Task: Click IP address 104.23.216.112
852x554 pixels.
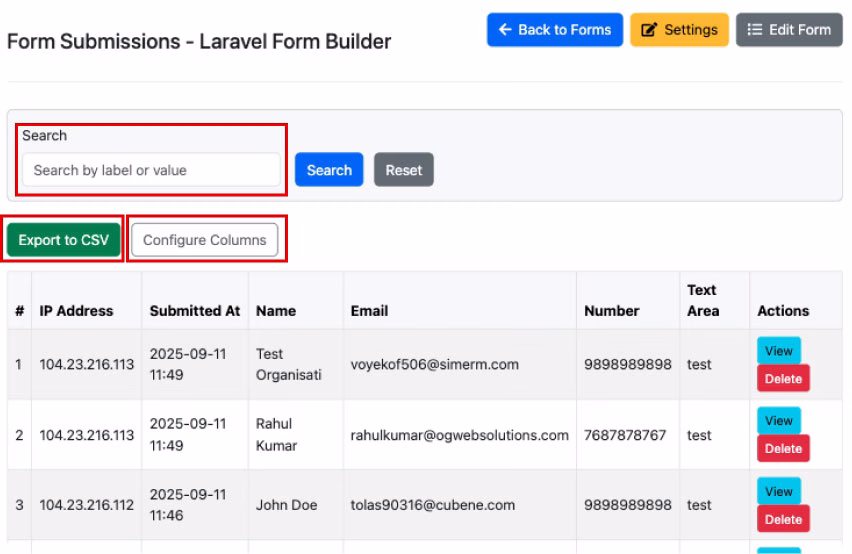Action: coord(86,505)
